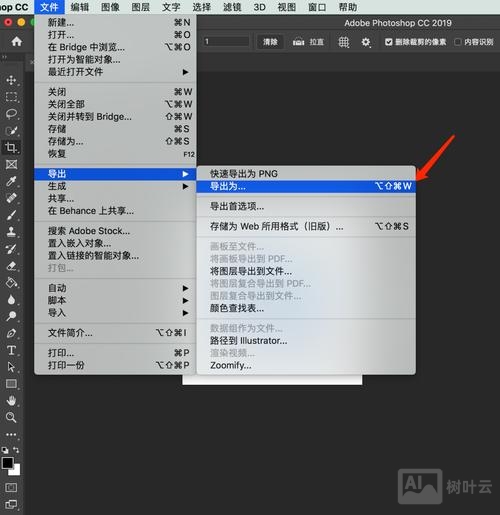The image size is (500, 515).
Task: Click the 拉直 button label
Action: pyautogui.click(x=316, y=42)
